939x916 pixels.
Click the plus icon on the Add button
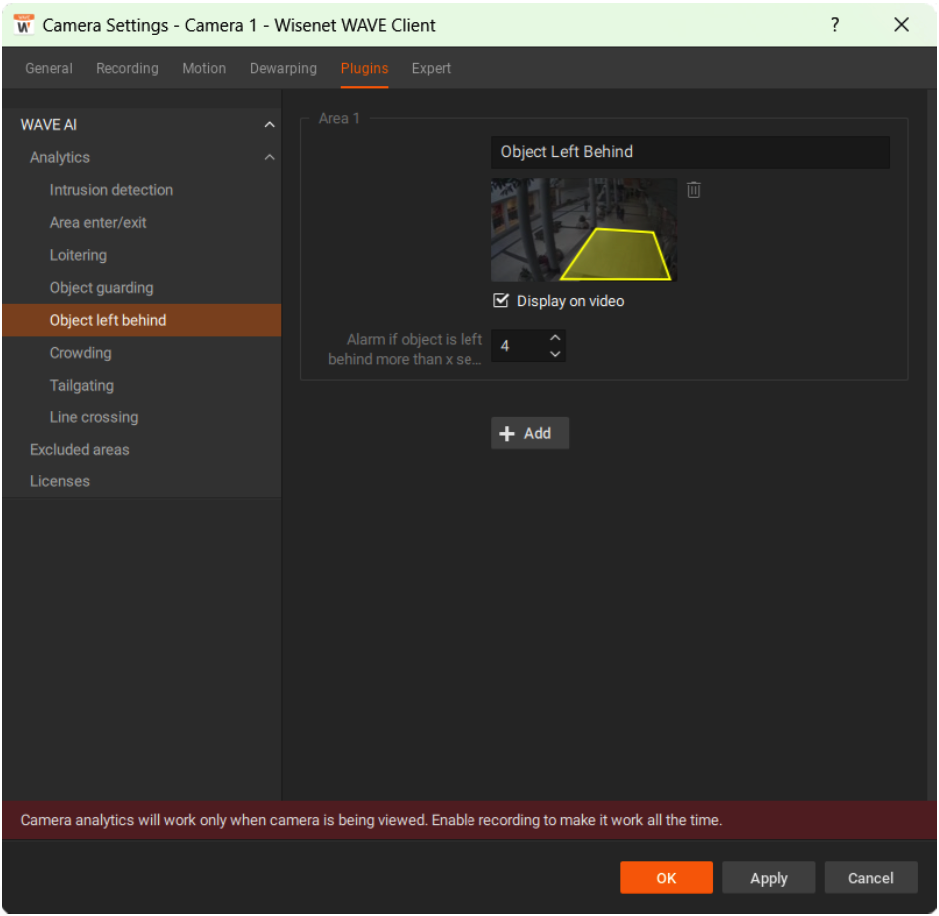(507, 433)
